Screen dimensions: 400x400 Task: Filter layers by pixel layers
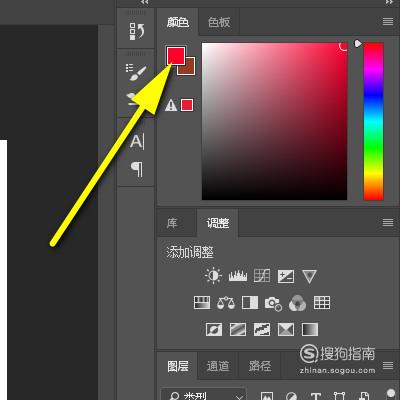pyautogui.click(x=267, y=396)
